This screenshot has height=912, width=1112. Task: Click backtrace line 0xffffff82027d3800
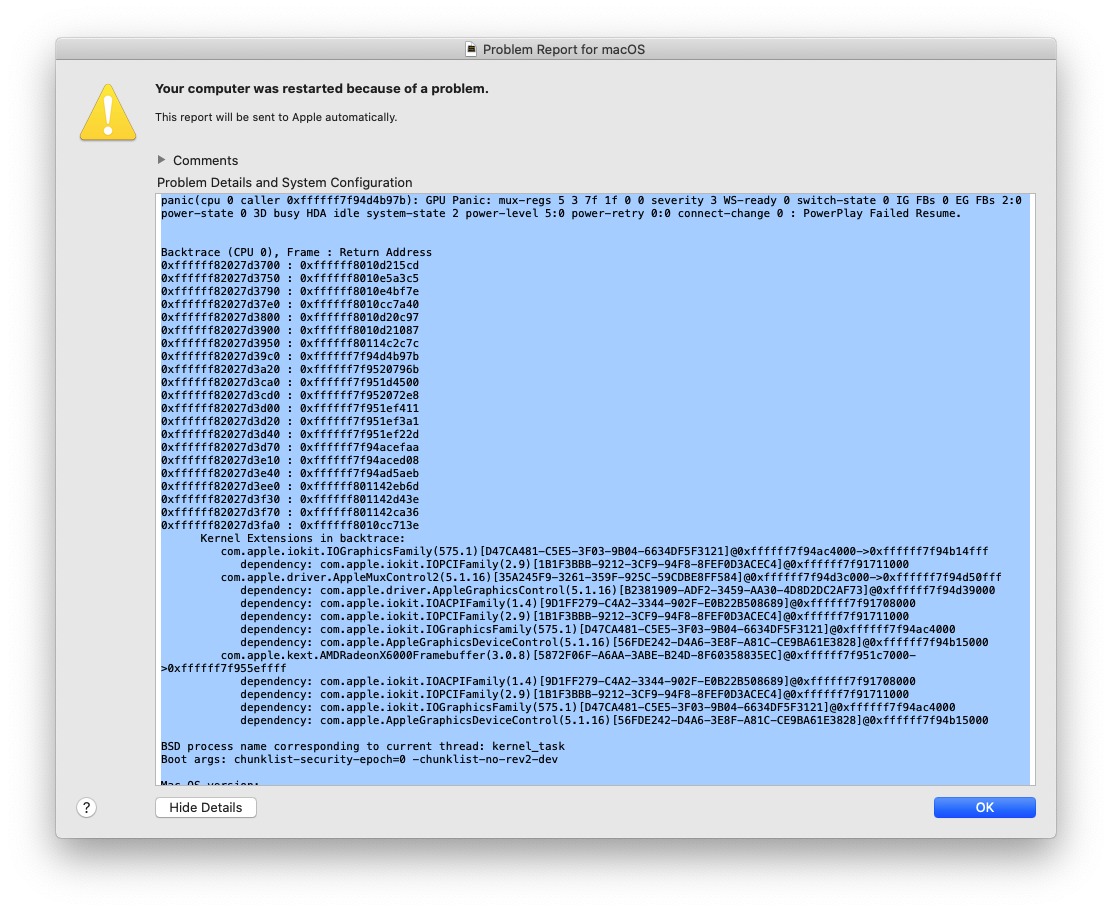290,318
